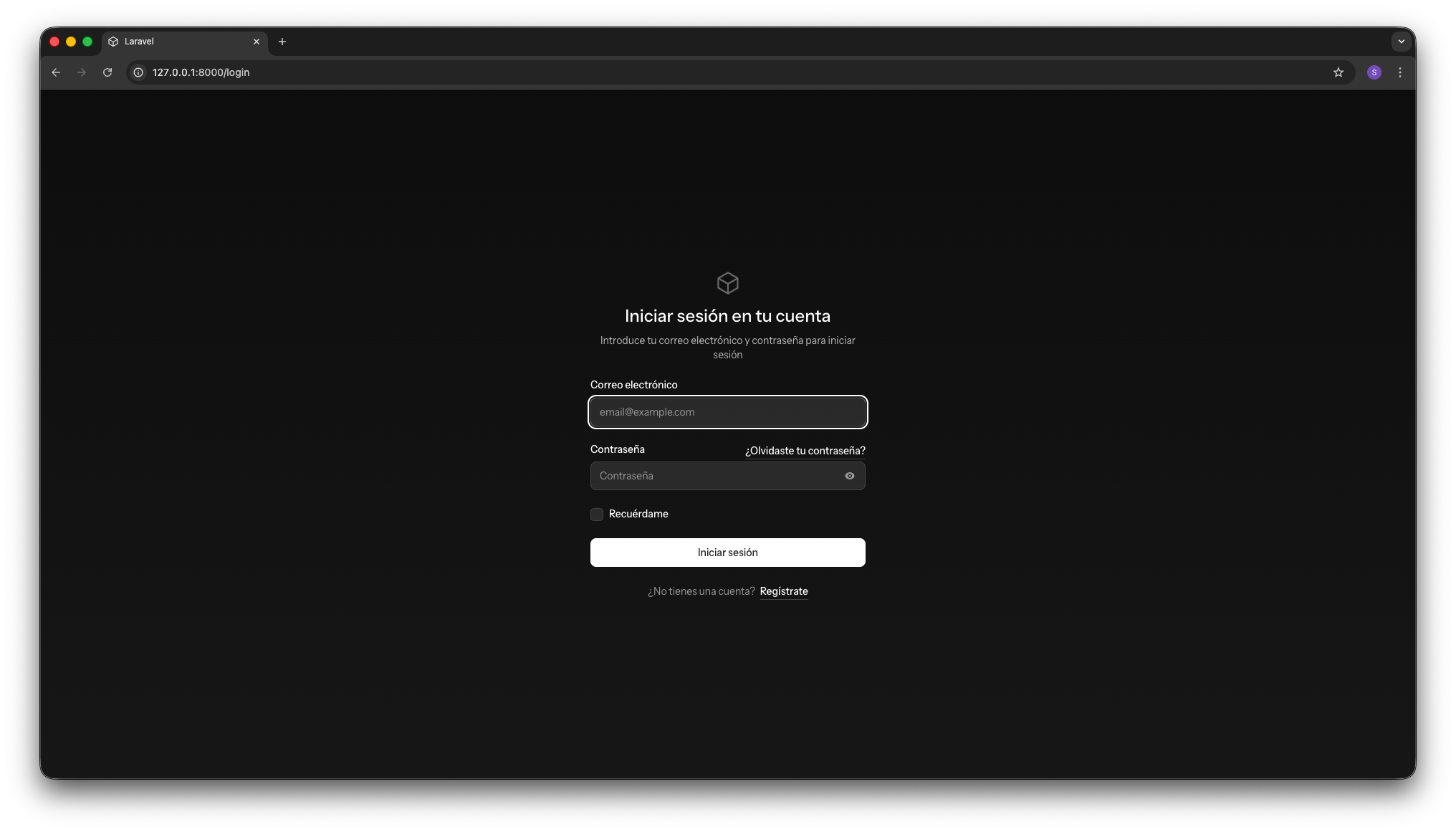Screen dimensions: 1456x832
Task: Click inside the email@example.com input field
Action: 727,412
